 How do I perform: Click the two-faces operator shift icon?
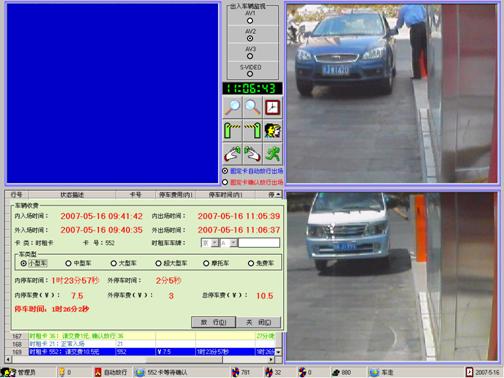point(273,130)
